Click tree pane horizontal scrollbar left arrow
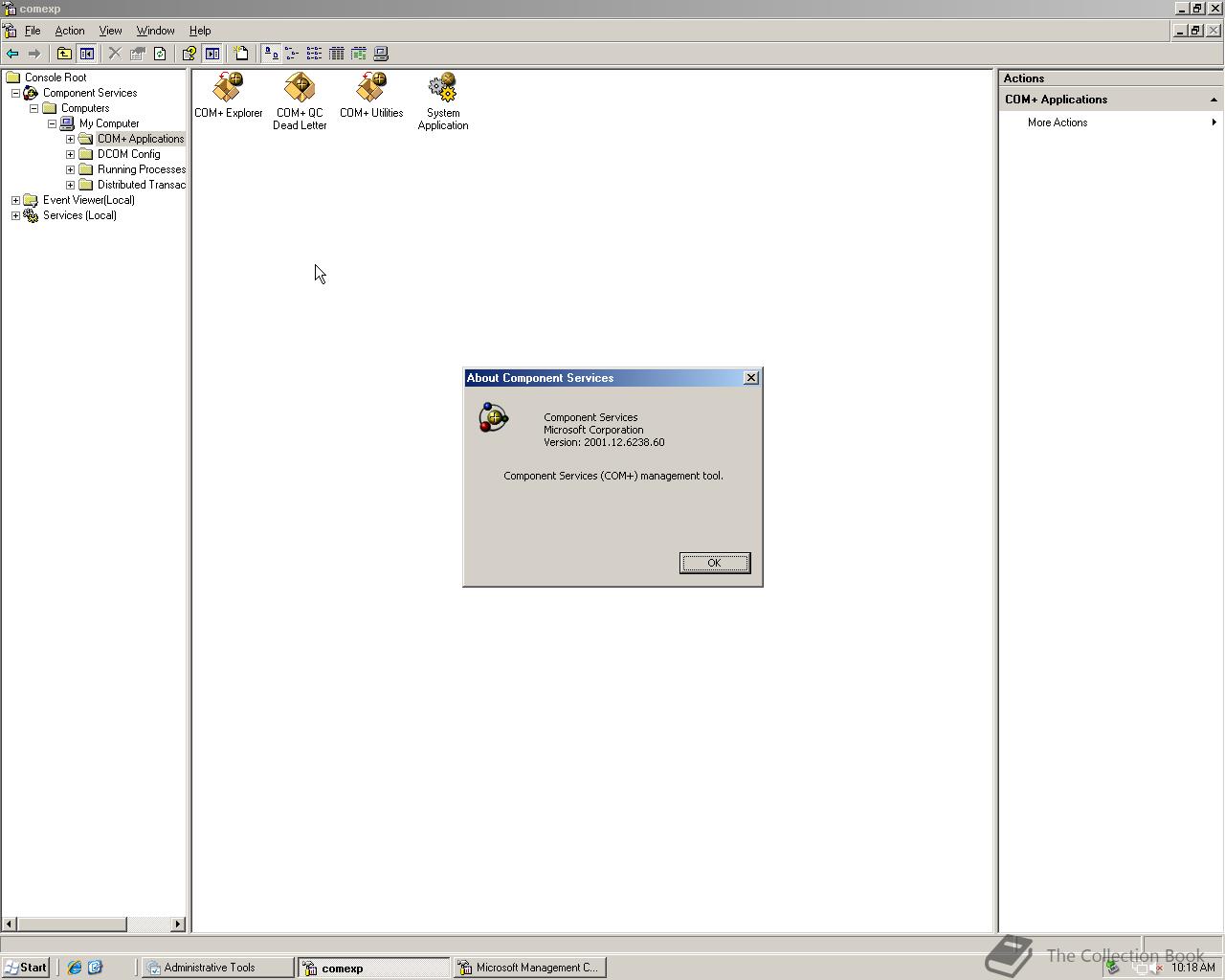Screen dimensions: 1225x980 10,924
